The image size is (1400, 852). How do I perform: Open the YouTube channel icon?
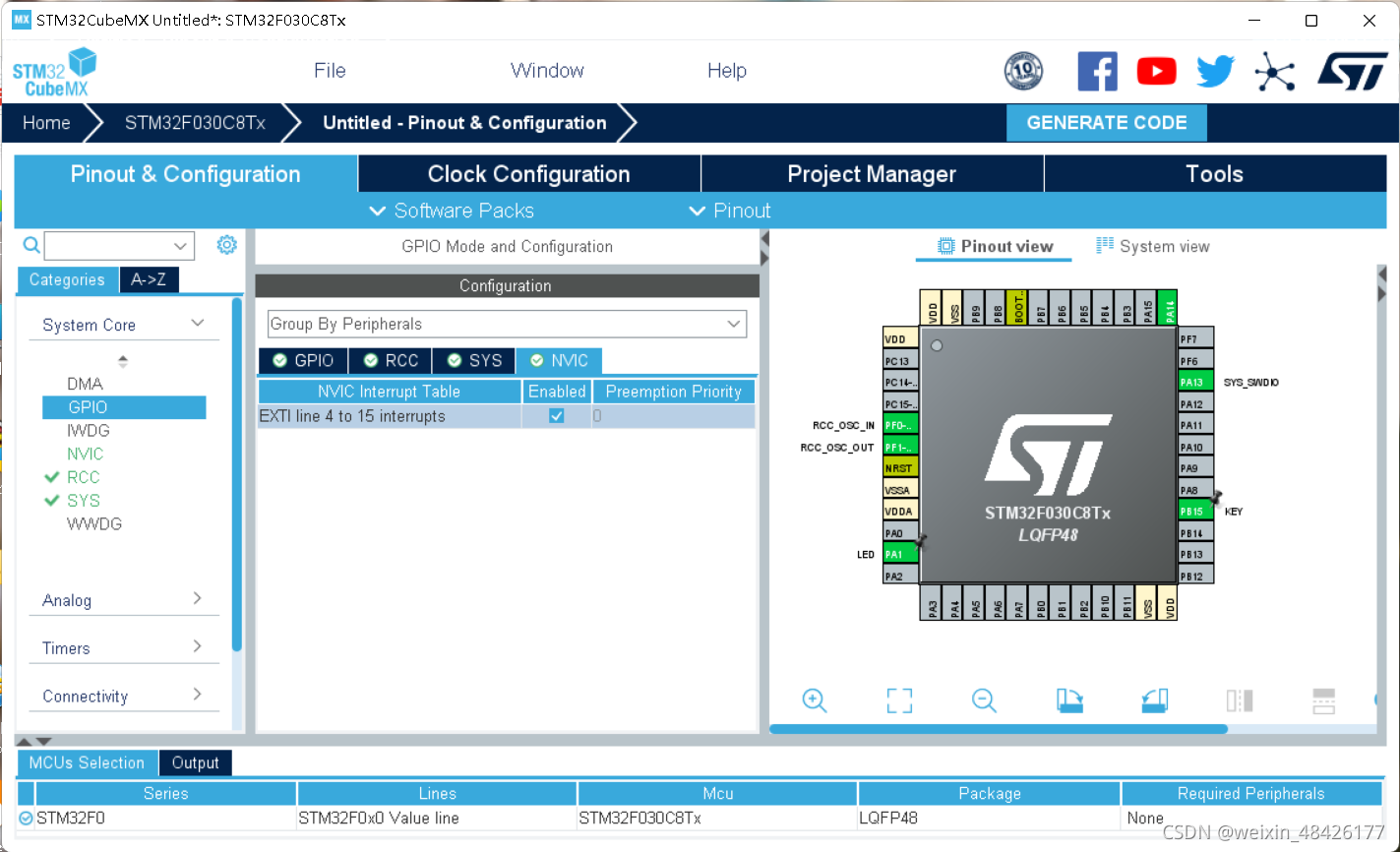pos(1156,71)
